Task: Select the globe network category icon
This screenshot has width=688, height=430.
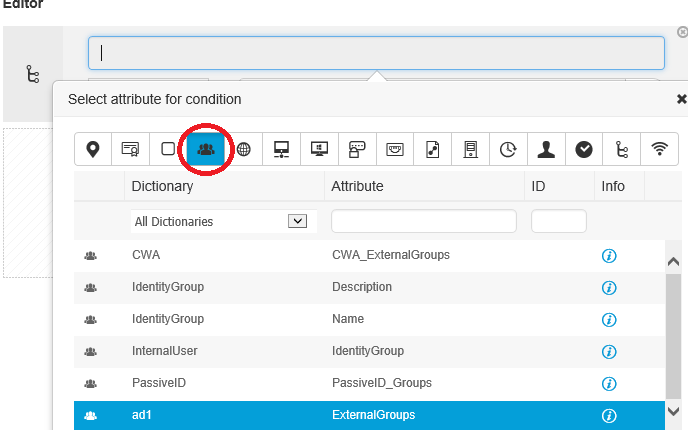Action: [244, 149]
